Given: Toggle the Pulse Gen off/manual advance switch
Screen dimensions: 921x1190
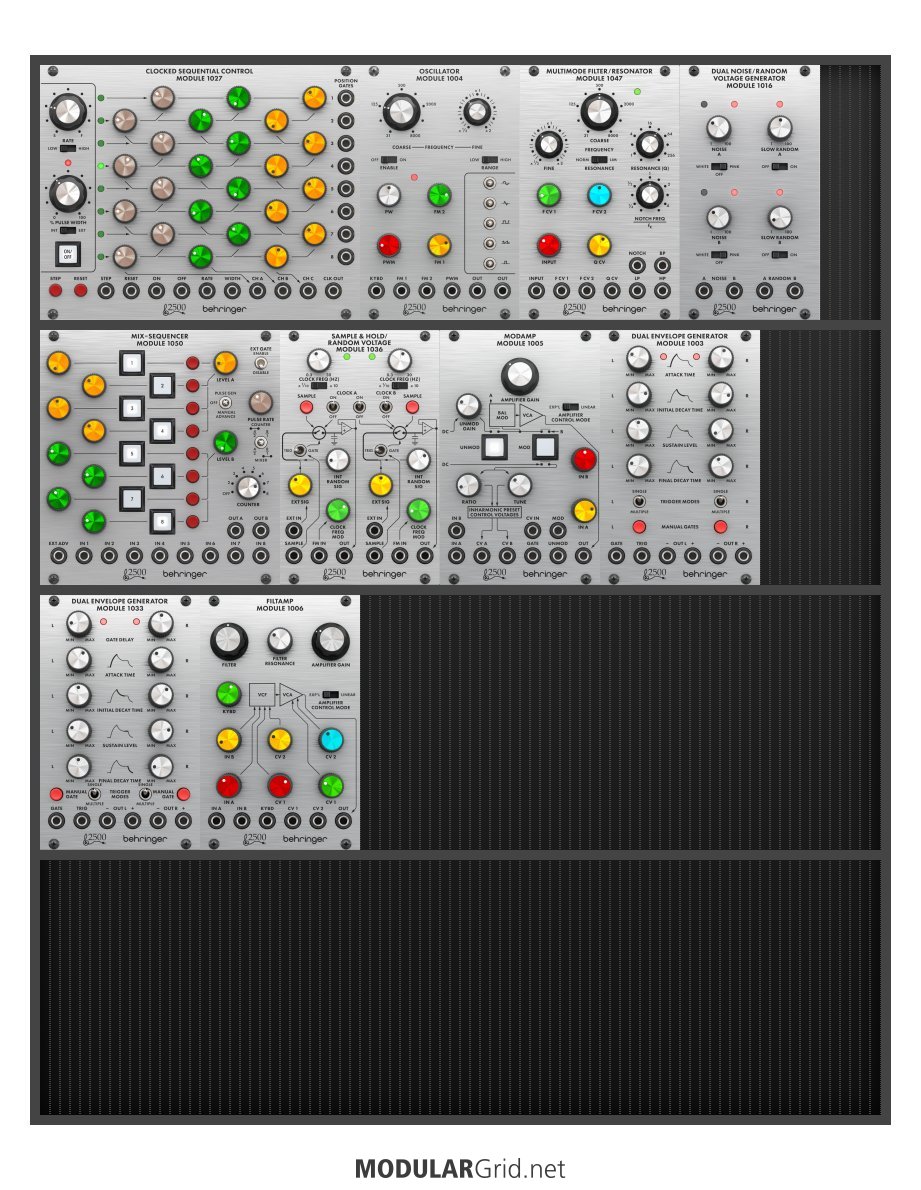Looking at the screenshot, I should coord(225,403).
